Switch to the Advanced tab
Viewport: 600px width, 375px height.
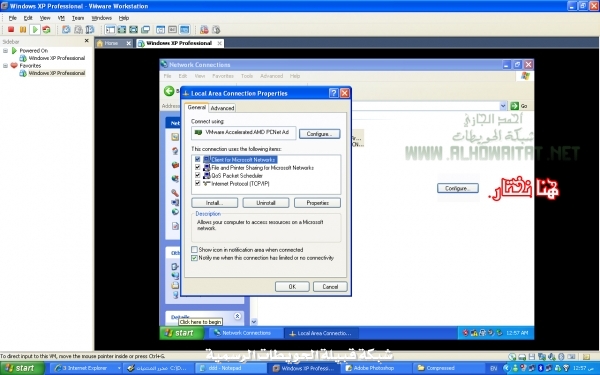(x=222, y=108)
